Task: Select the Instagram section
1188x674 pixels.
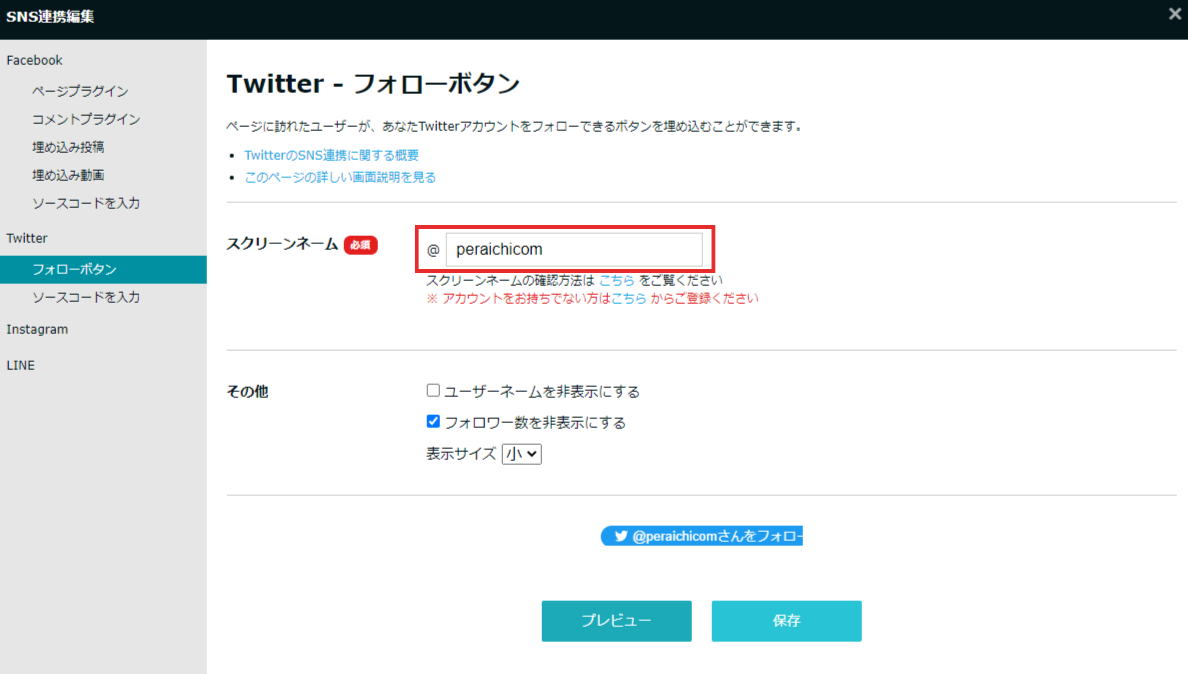Action: (x=37, y=329)
